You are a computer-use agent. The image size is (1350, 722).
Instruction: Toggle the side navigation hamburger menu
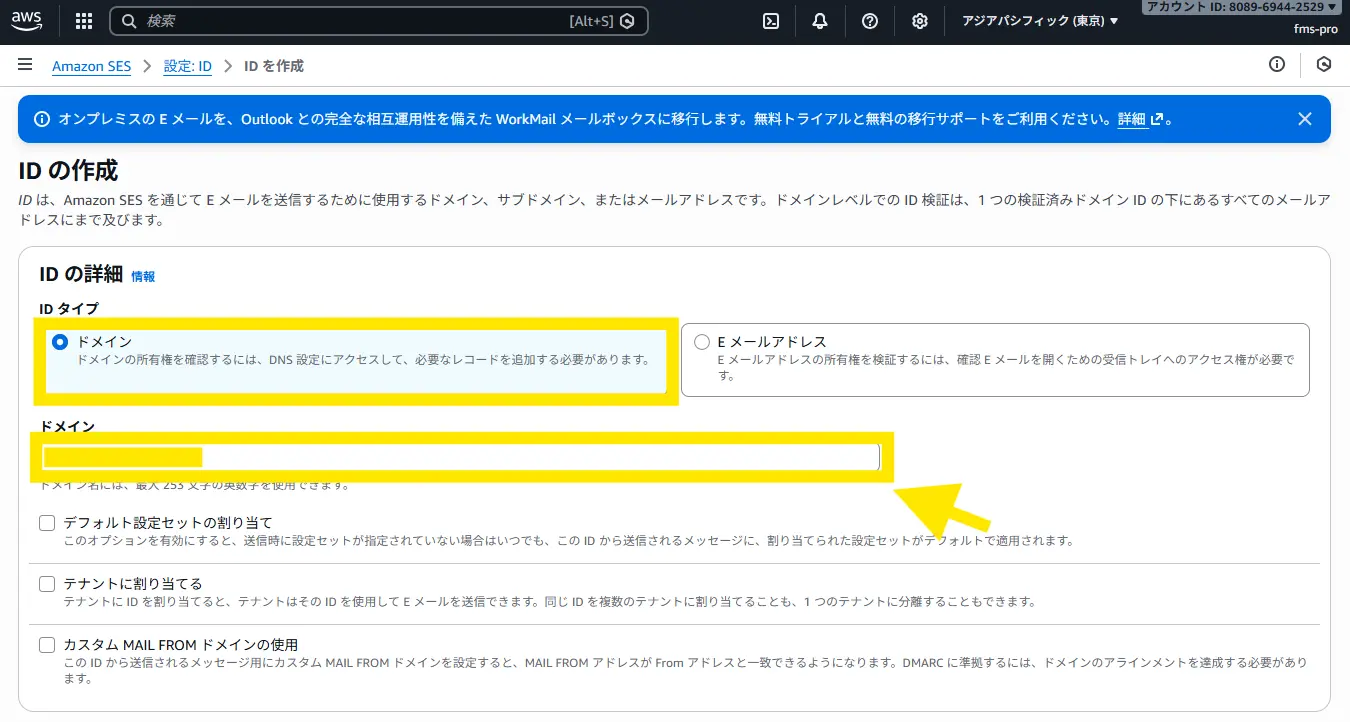coord(25,65)
